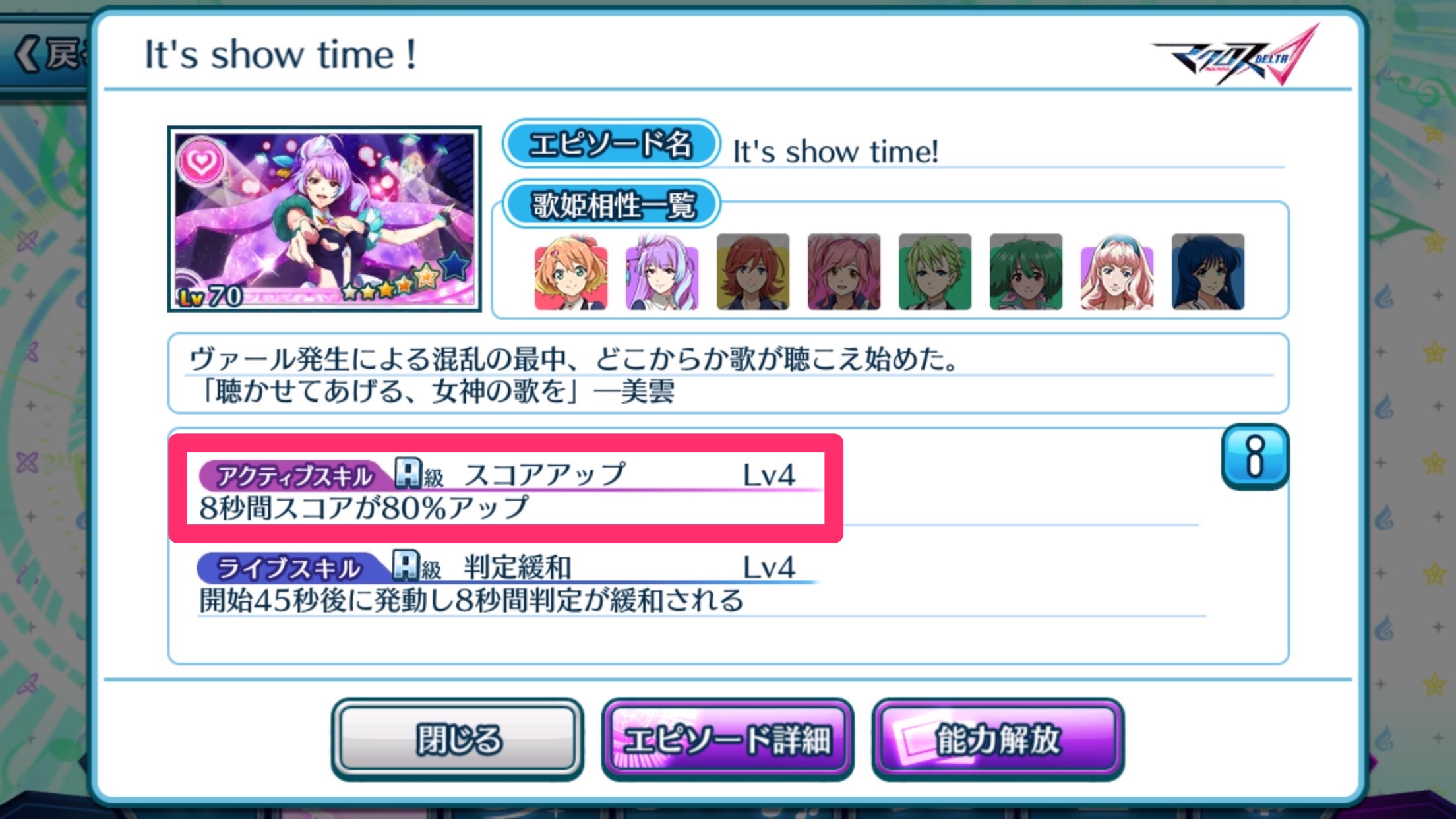Tap the orange-haired diva portrait icon
Viewport: 1456px width, 819px height.
[x=571, y=272]
